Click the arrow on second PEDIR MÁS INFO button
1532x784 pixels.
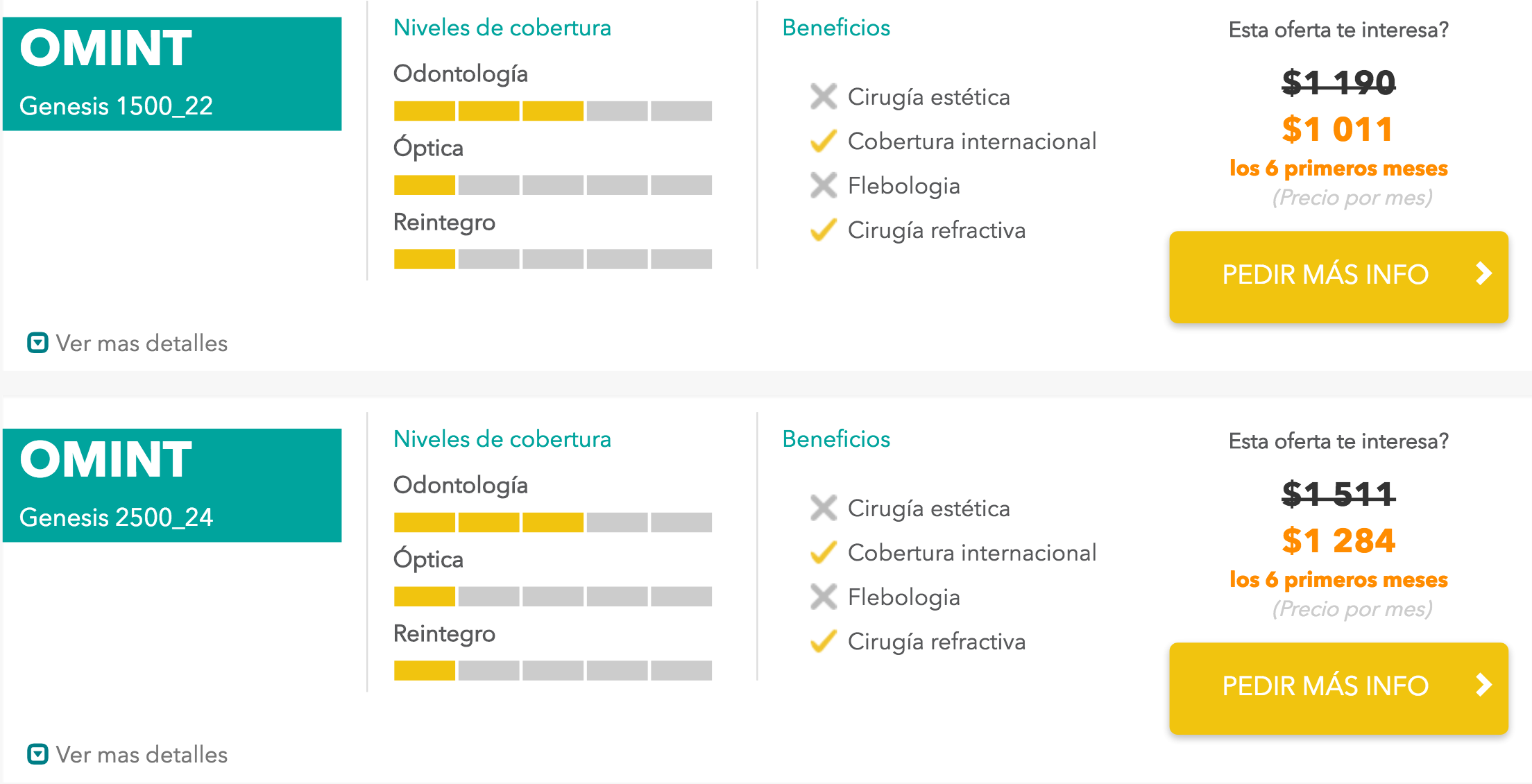[x=1483, y=685]
